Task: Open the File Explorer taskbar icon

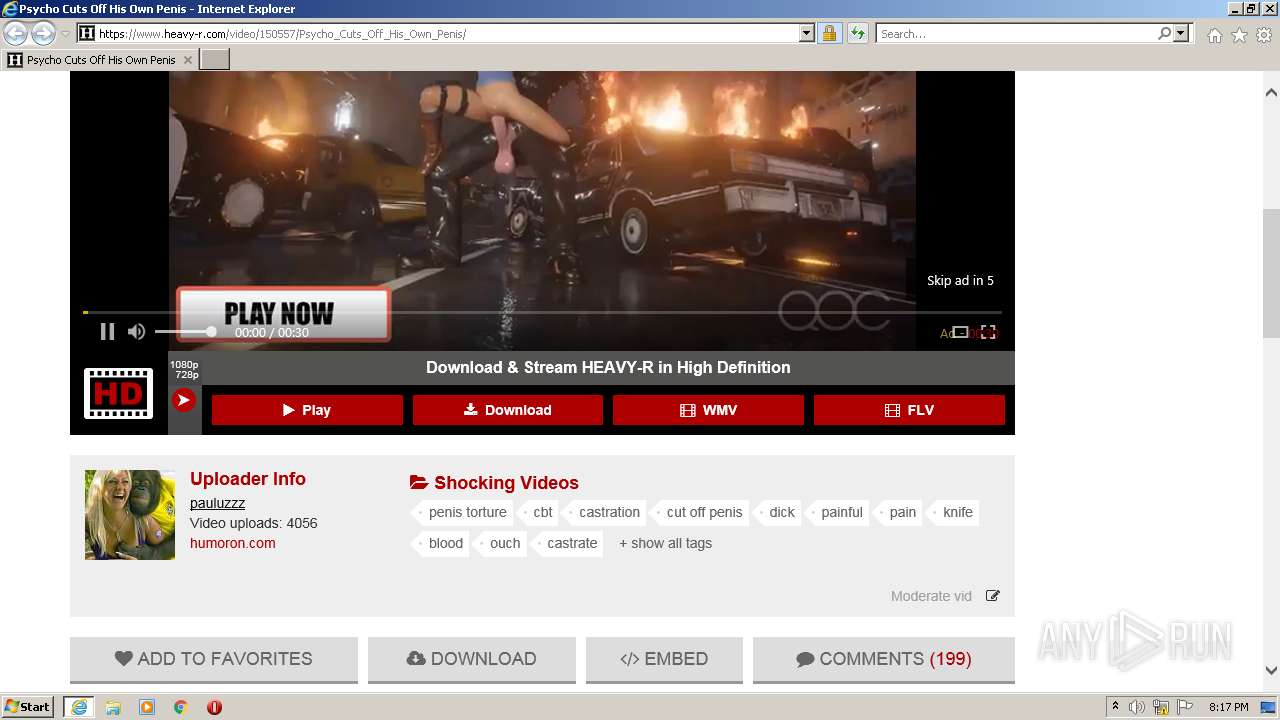Action: point(113,707)
